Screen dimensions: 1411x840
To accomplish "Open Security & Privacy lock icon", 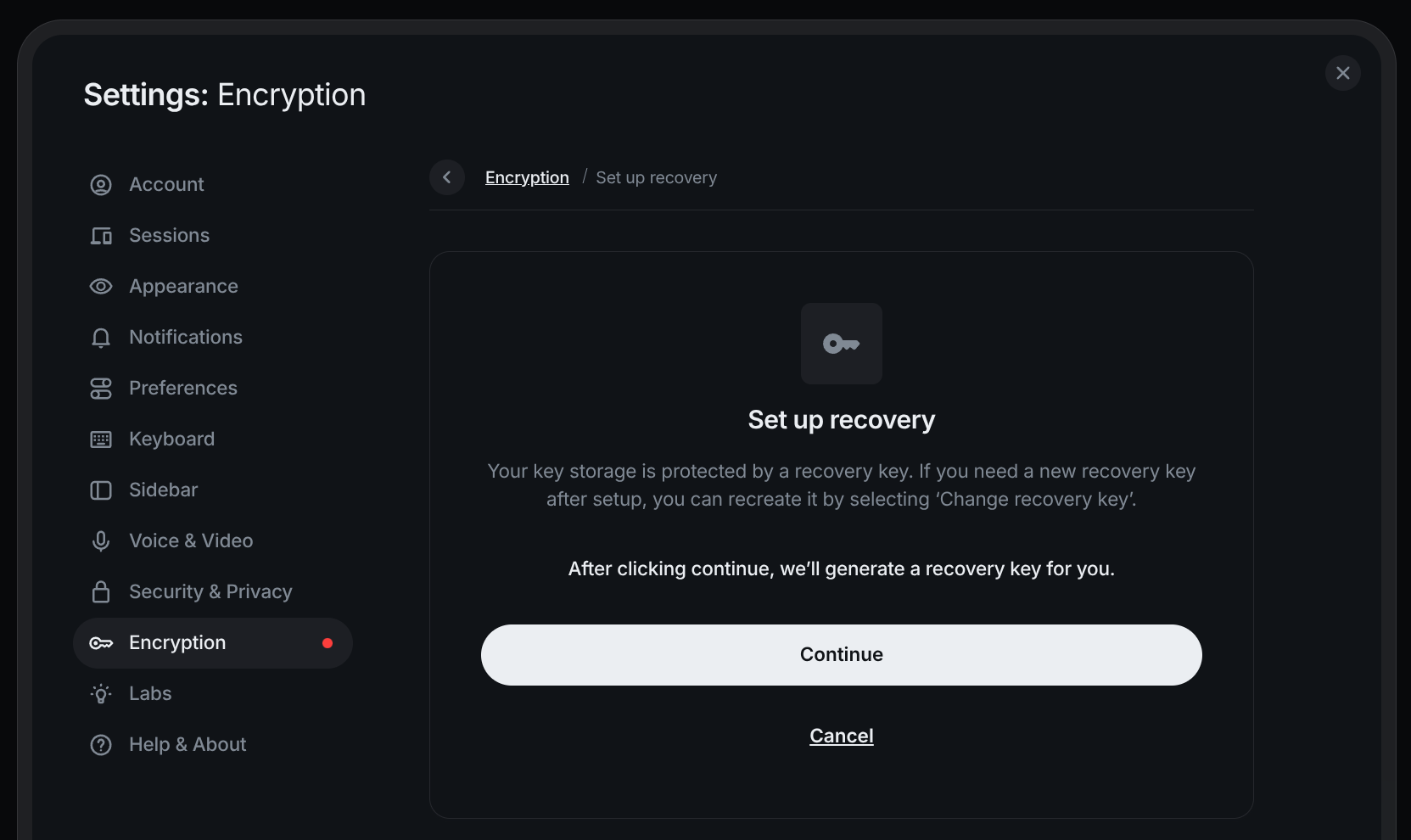I will 101,592.
